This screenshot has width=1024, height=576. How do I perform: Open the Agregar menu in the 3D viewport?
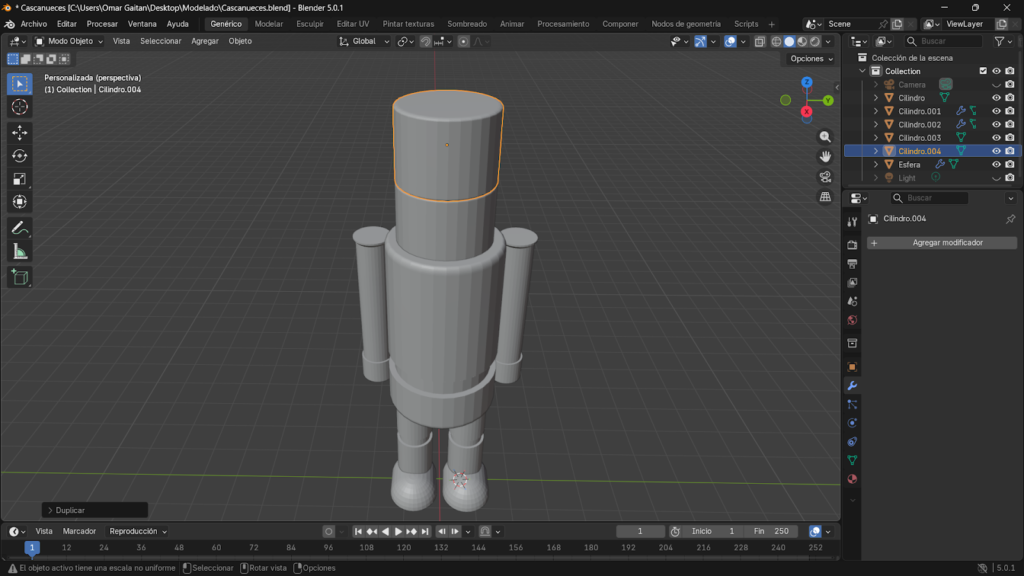point(204,41)
